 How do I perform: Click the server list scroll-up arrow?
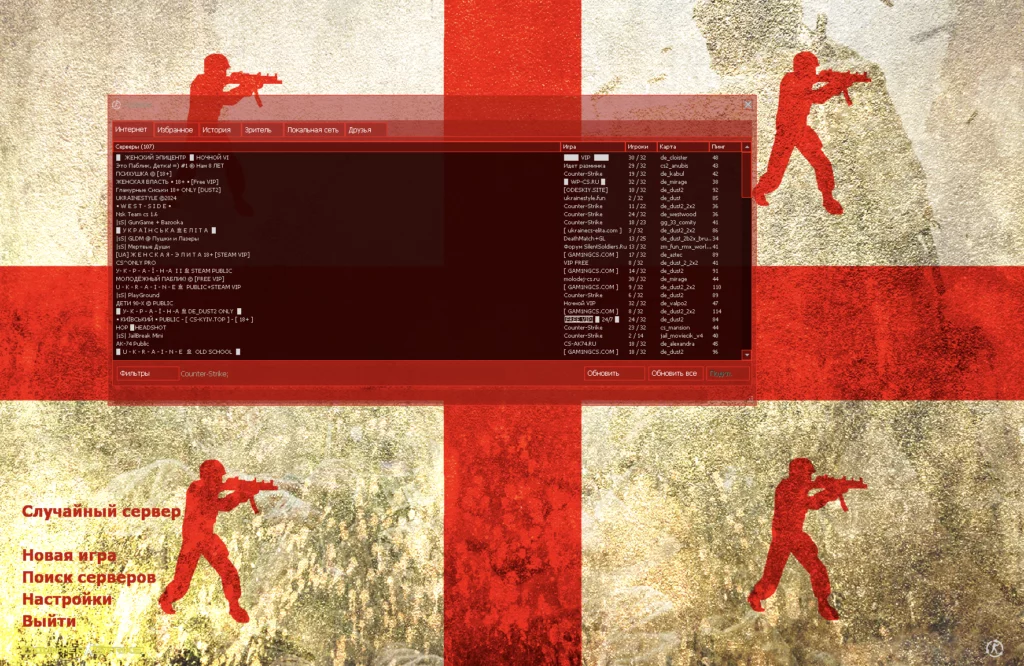tap(746, 147)
